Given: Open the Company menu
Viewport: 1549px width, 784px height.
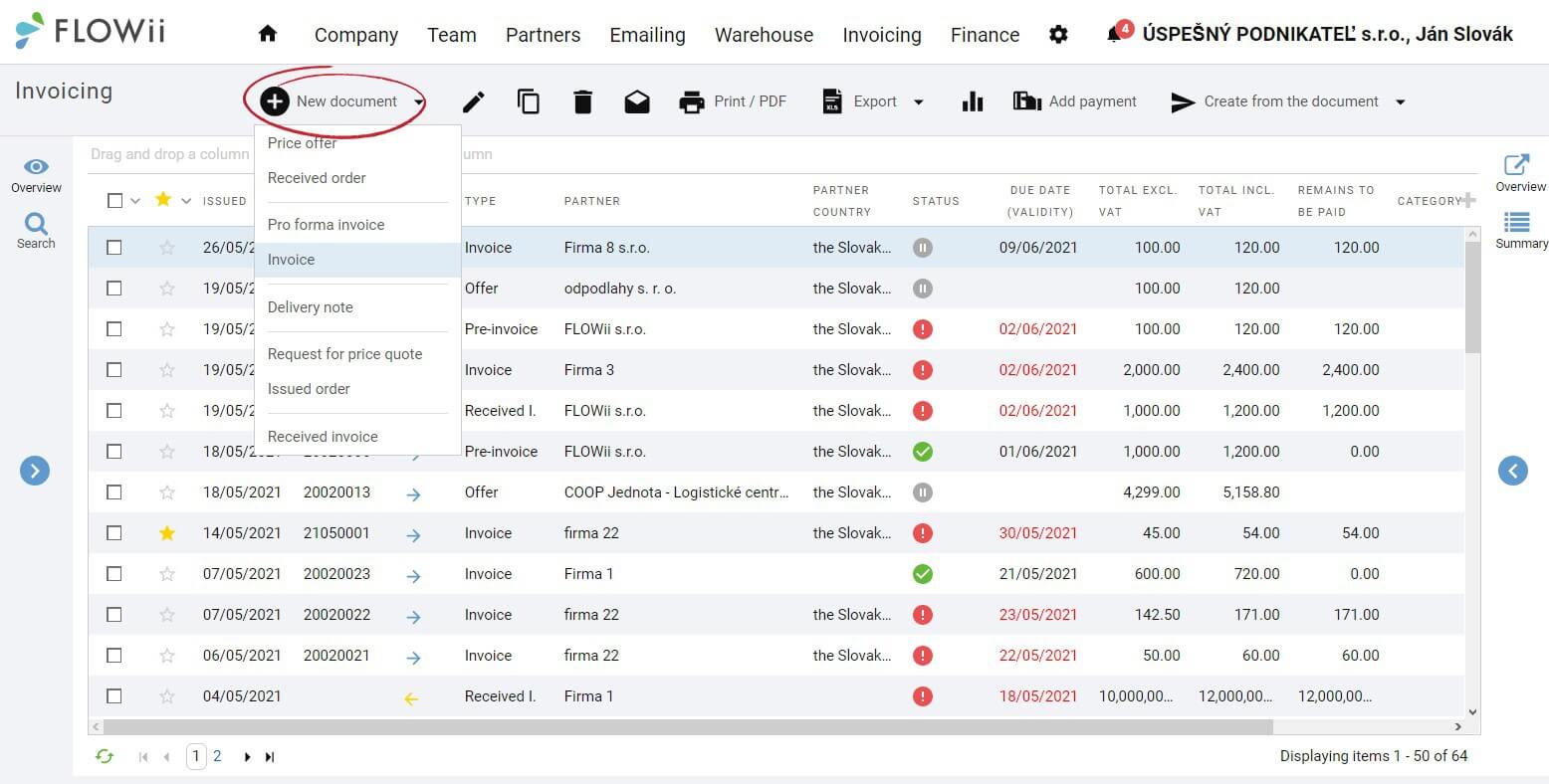Looking at the screenshot, I should pyautogui.click(x=356, y=35).
